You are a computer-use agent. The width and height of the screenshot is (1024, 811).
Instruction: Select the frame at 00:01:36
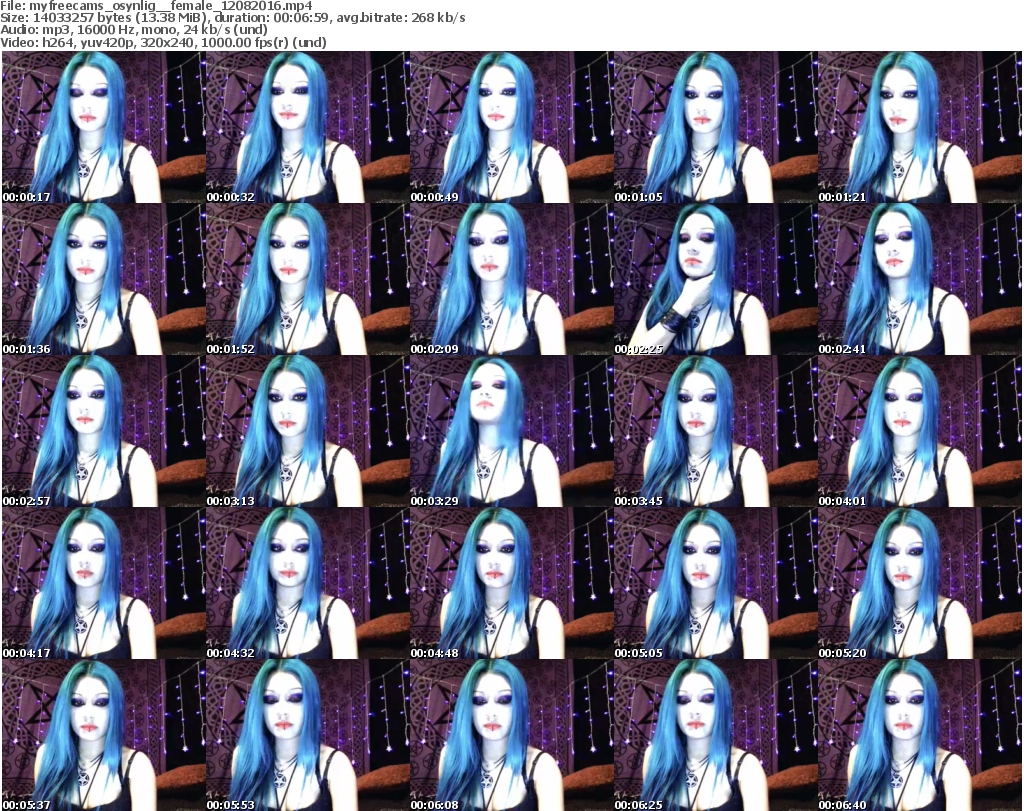104,279
